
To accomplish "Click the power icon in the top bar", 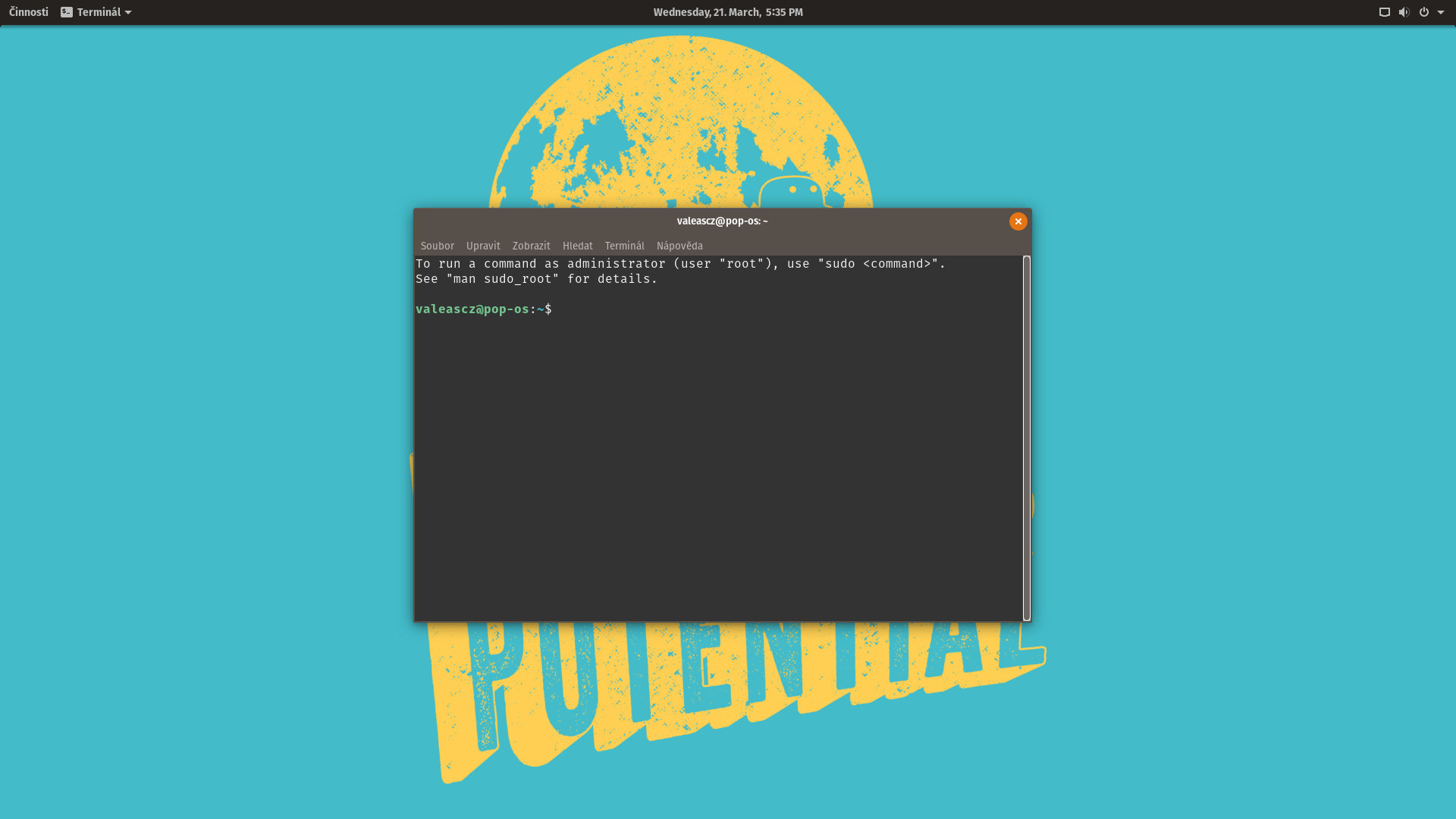I will tap(1423, 12).
